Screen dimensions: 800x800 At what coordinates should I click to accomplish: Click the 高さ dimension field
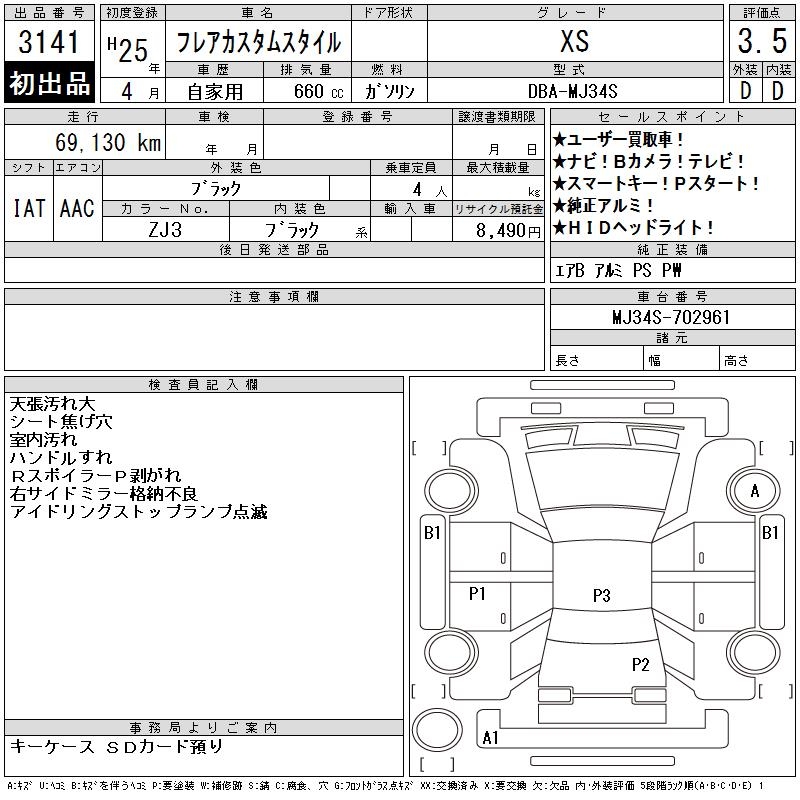757,360
